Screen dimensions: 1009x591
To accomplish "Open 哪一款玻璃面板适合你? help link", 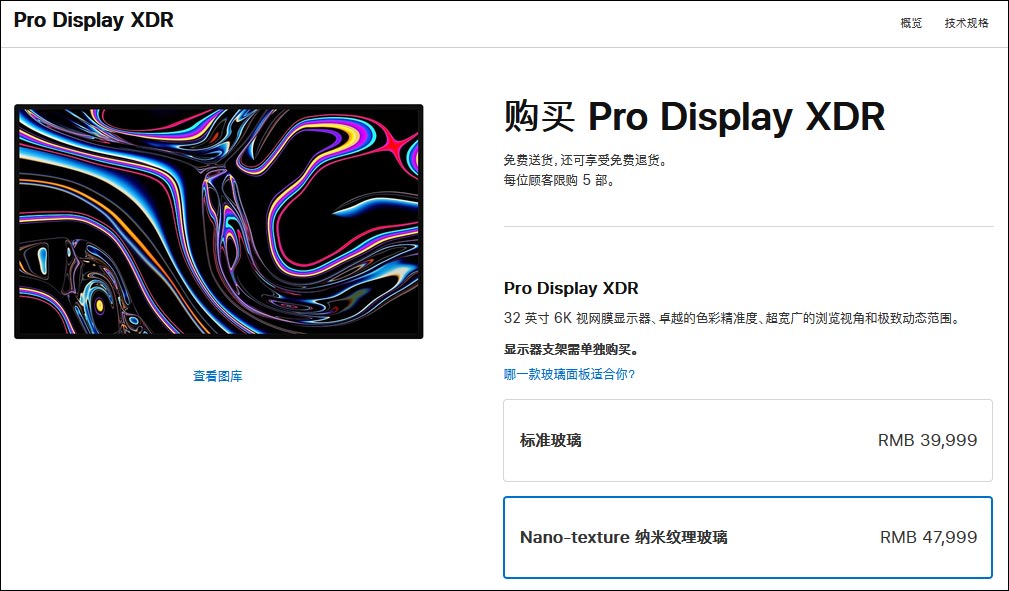I will pyautogui.click(x=569, y=374).
